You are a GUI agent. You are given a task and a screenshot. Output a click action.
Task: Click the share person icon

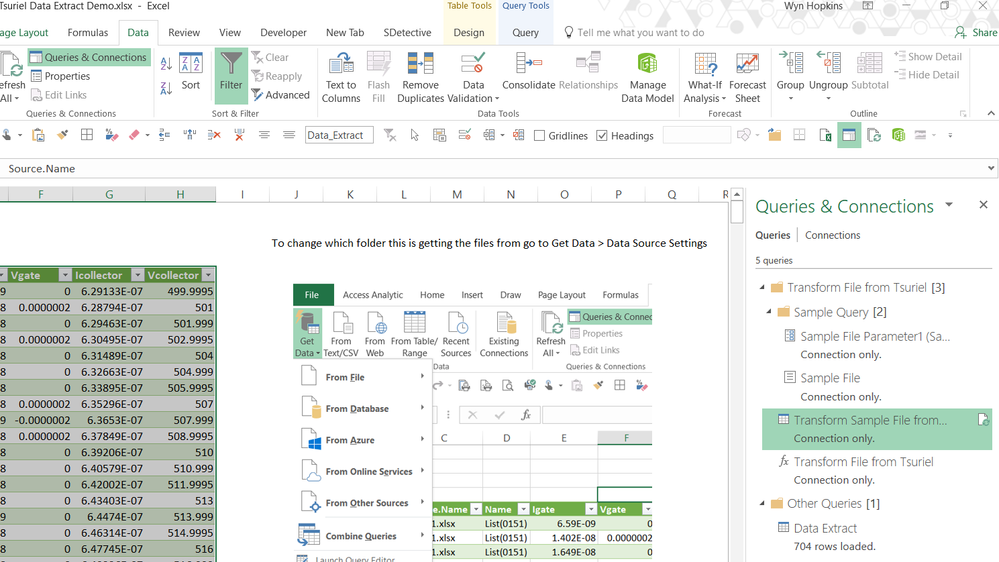[960, 32]
